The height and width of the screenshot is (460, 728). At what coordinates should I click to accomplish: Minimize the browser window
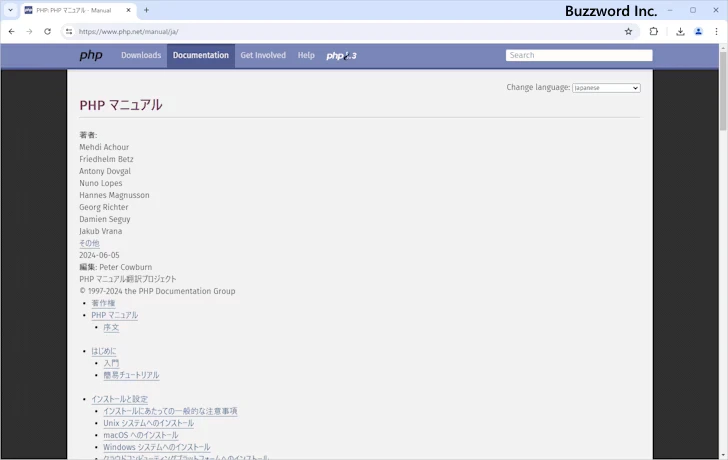tap(670, 10)
